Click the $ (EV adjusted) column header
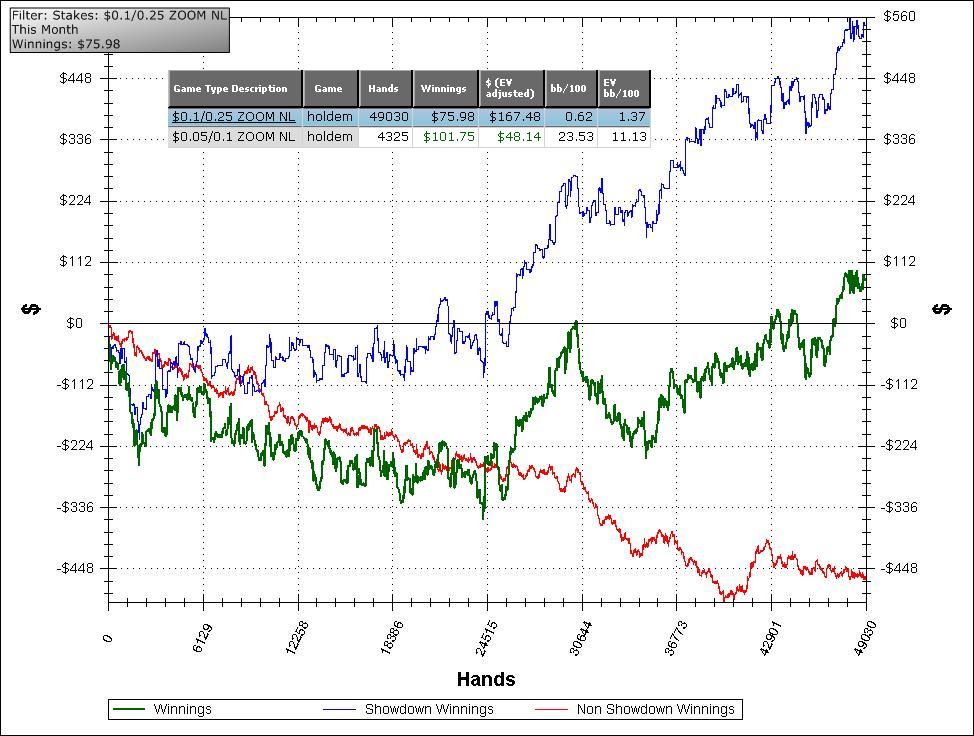 pos(511,88)
